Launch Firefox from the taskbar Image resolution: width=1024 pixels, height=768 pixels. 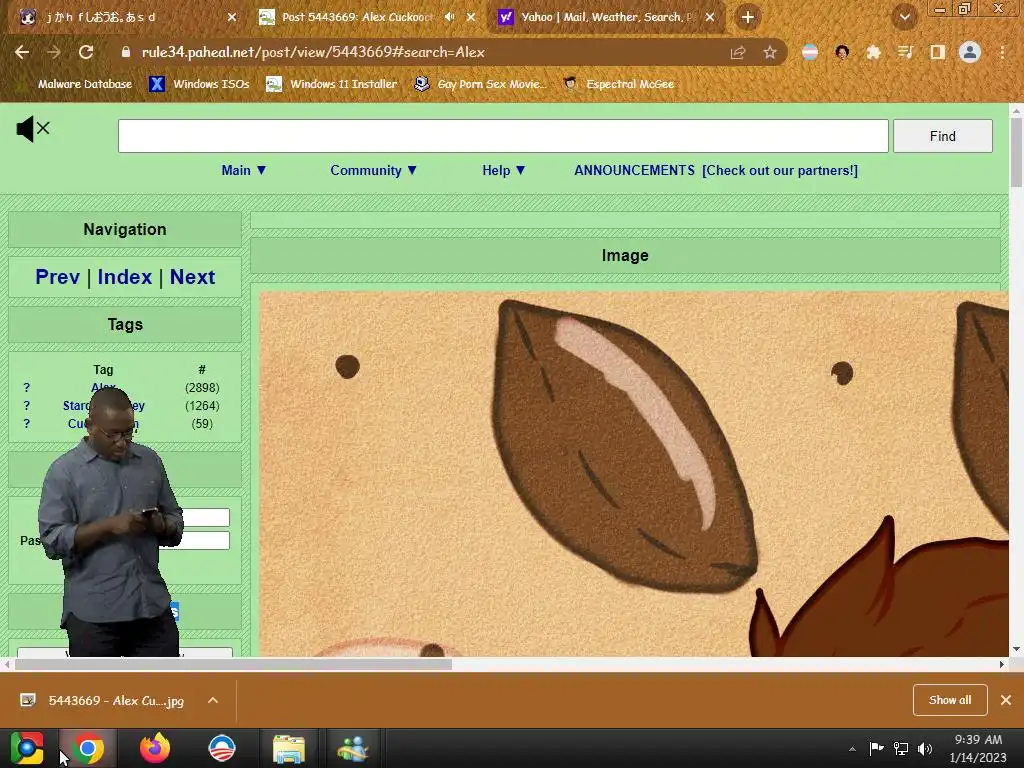tap(155, 748)
